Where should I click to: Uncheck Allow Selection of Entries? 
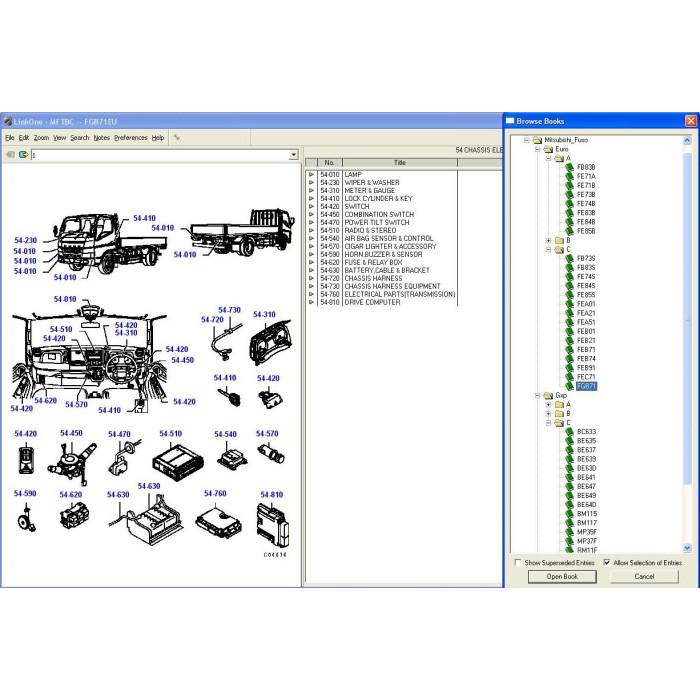607,562
